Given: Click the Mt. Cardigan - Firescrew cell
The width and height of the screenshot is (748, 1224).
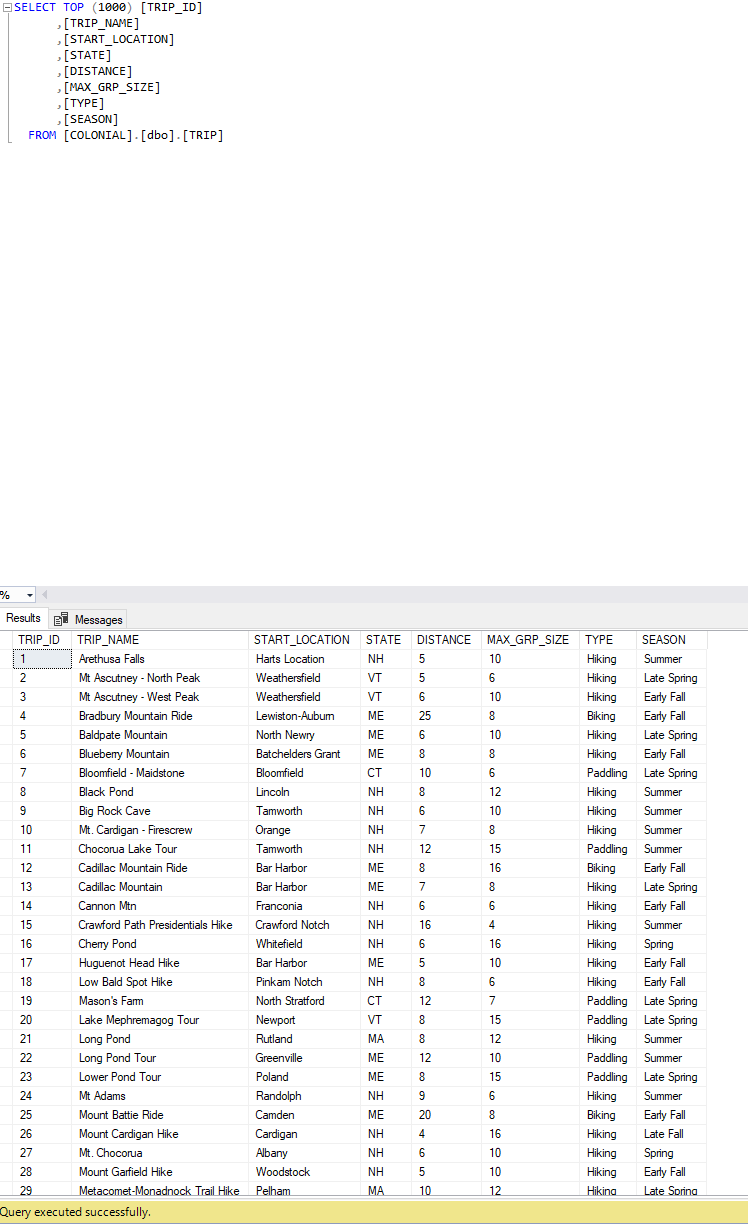Looking at the screenshot, I should coord(161,830).
